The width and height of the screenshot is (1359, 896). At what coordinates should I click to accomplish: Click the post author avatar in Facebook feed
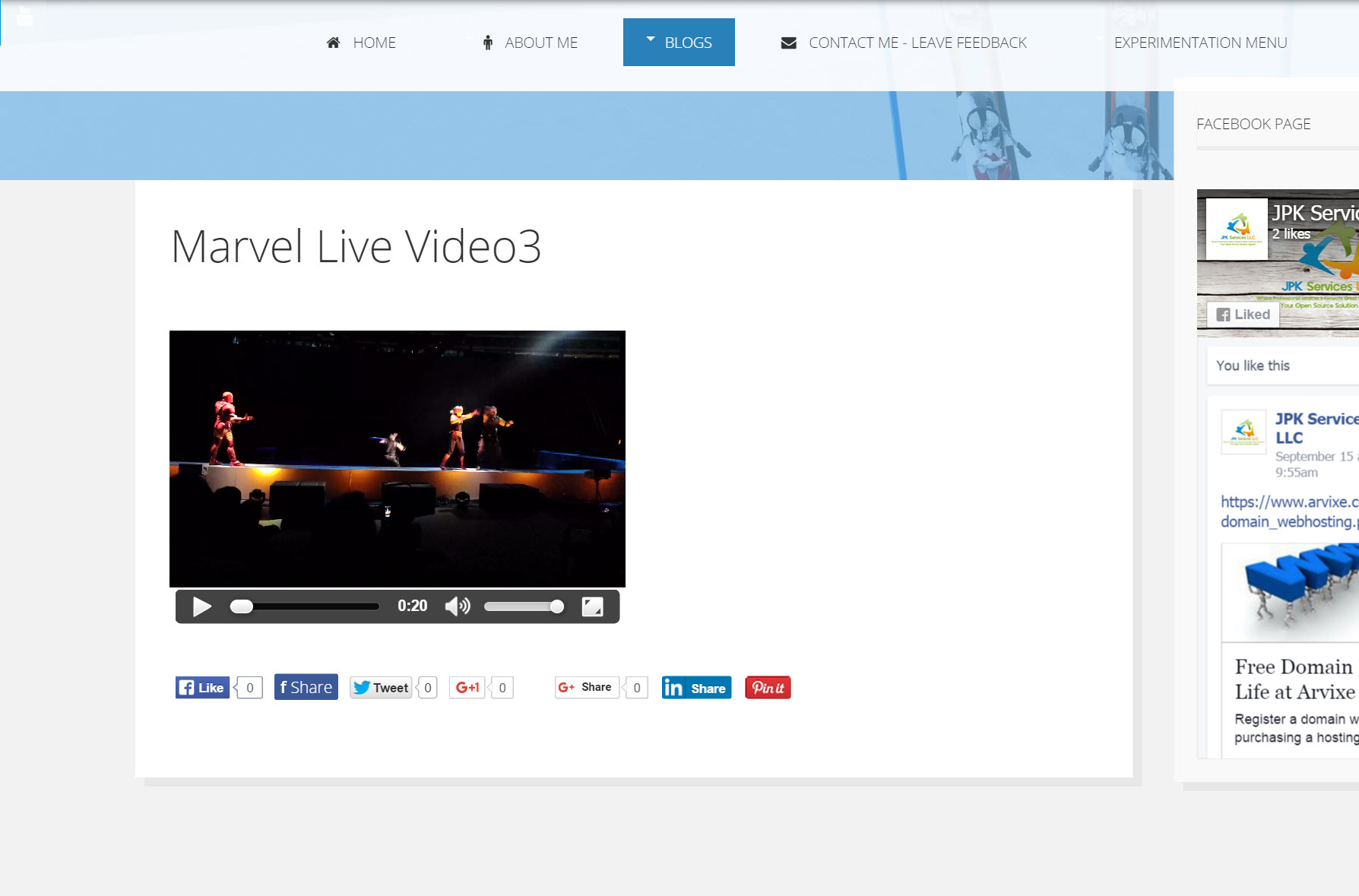tap(1243, 432)
